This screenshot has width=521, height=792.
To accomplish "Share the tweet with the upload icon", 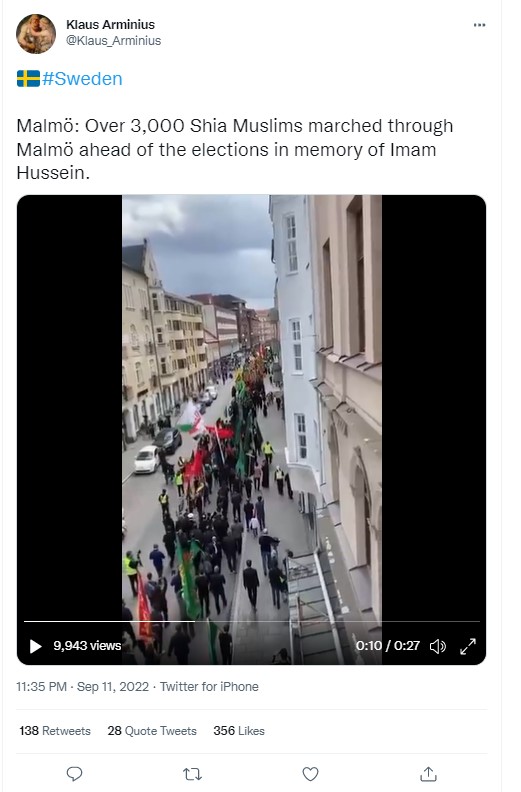I will pos(428,774).
